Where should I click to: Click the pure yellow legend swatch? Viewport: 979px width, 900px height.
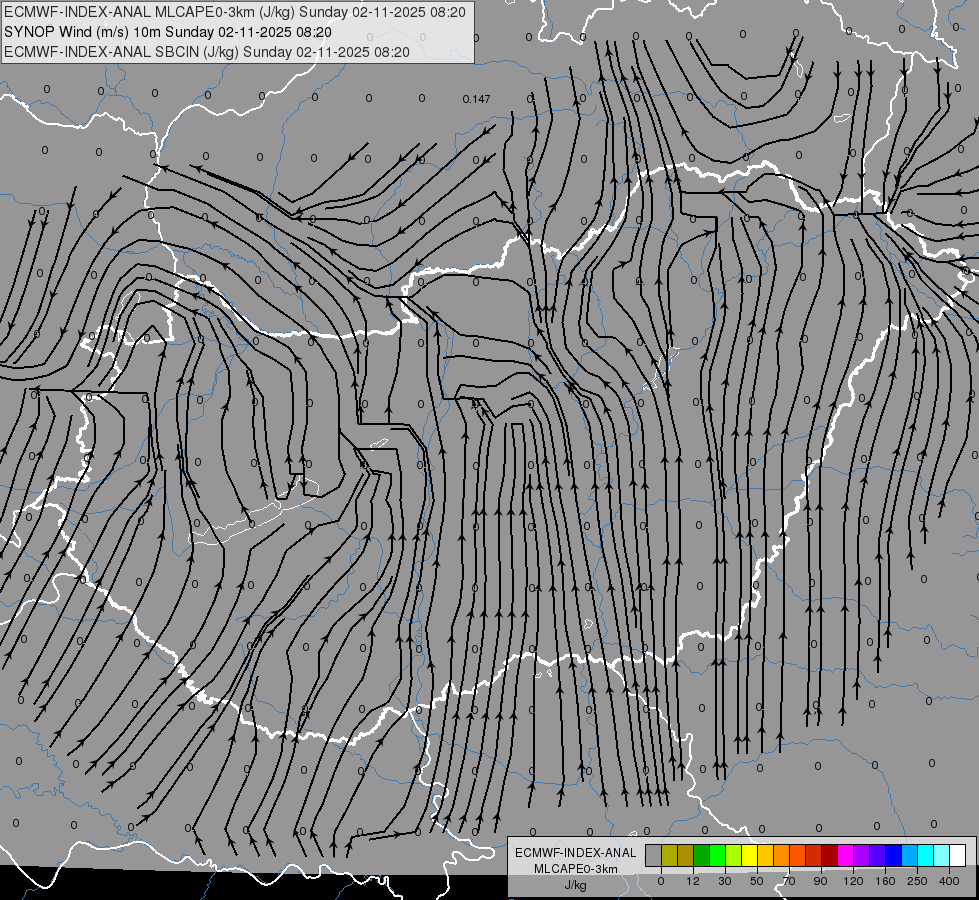click(x=750, y=855)
